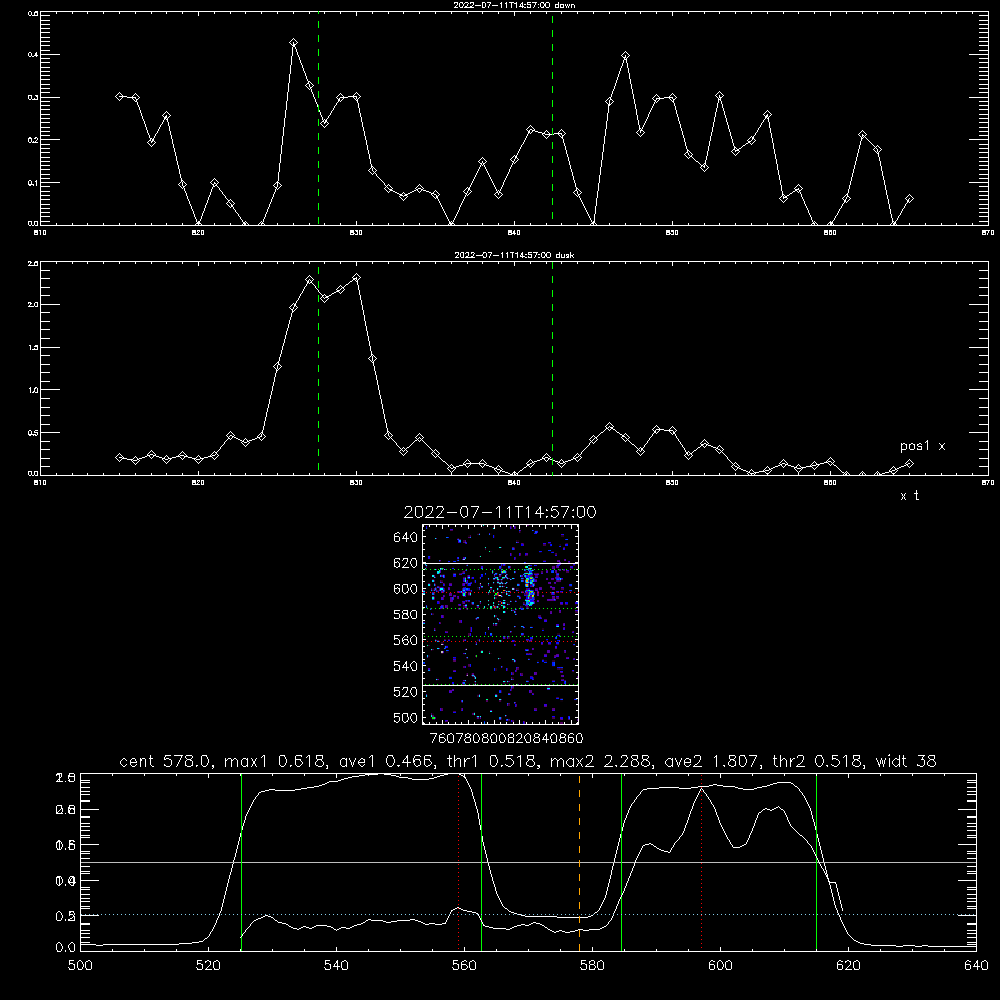Image resolution: width=1000 pixels, height=1000 pixels.
Task: Click the left green dashed line in the dawn plot
Action: 318,118
